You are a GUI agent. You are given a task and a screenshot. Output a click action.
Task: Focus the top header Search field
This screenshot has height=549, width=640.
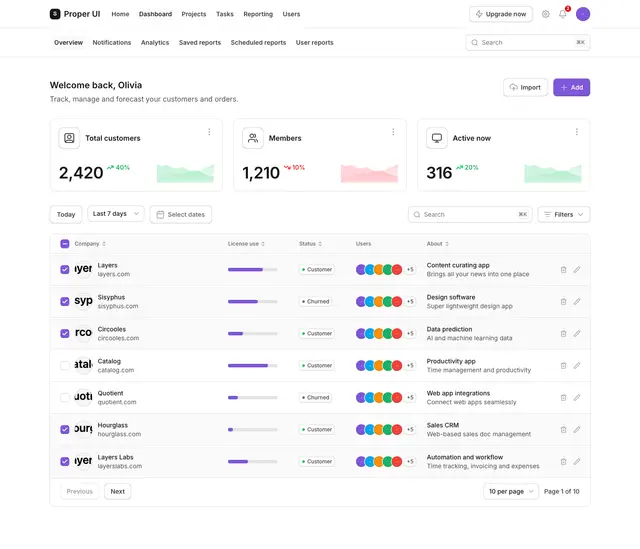pyautogui.click(x=527, y=42)
